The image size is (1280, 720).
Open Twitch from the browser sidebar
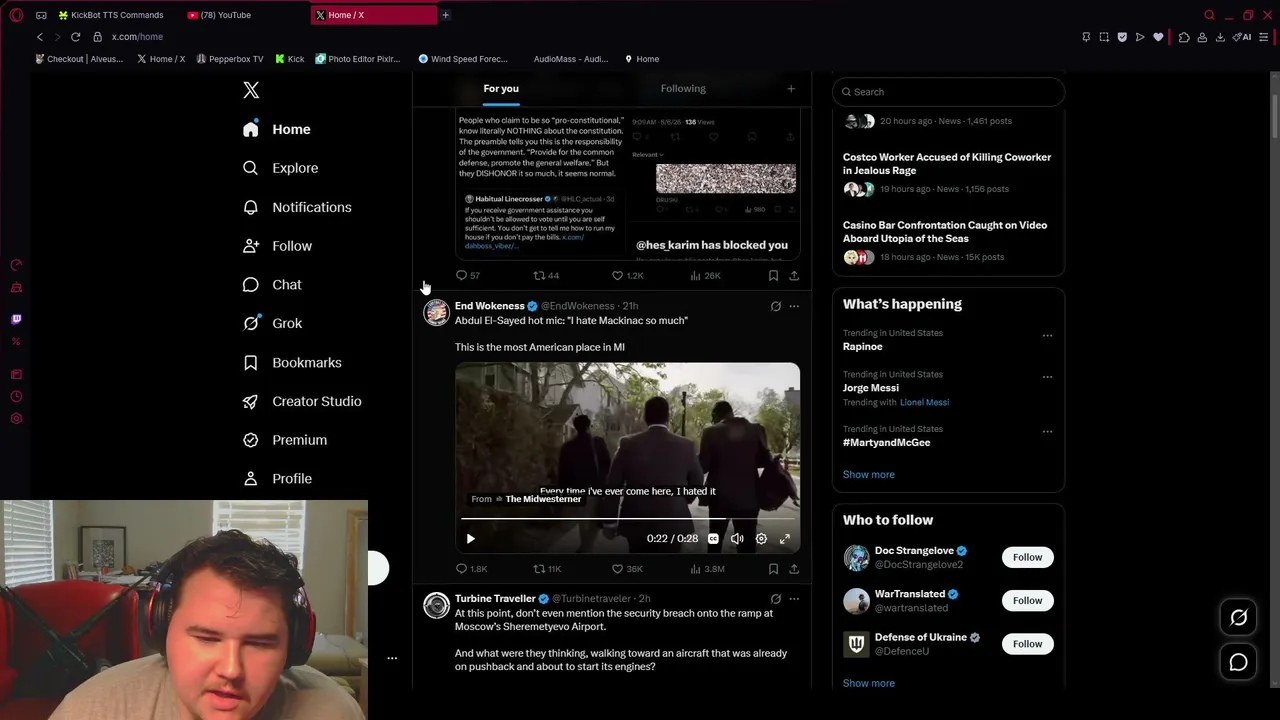(x=16, y=319)
